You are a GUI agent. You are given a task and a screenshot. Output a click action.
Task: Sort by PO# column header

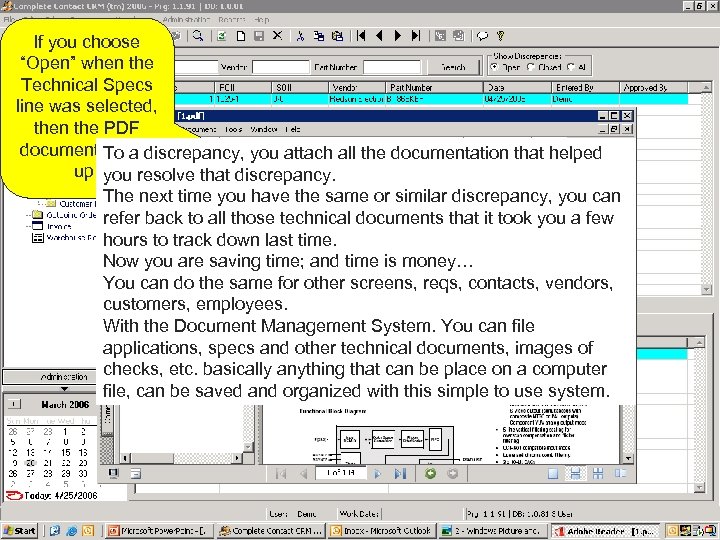pyautogui.click(x=243, y=87)
